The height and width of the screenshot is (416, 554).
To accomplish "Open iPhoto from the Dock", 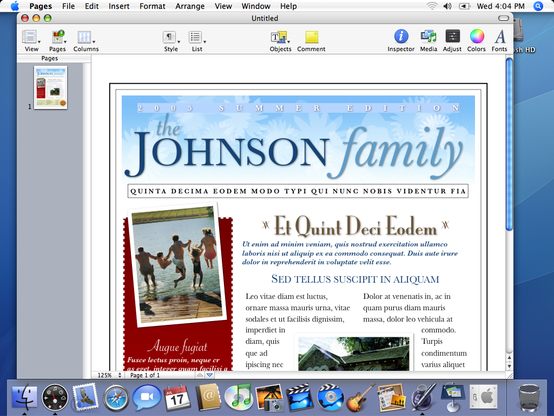I will [270, 398].
